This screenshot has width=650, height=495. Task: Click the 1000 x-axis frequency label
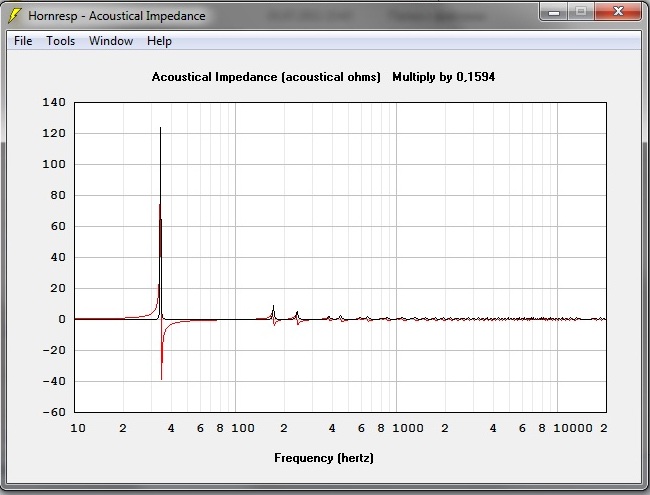(408, 428)
